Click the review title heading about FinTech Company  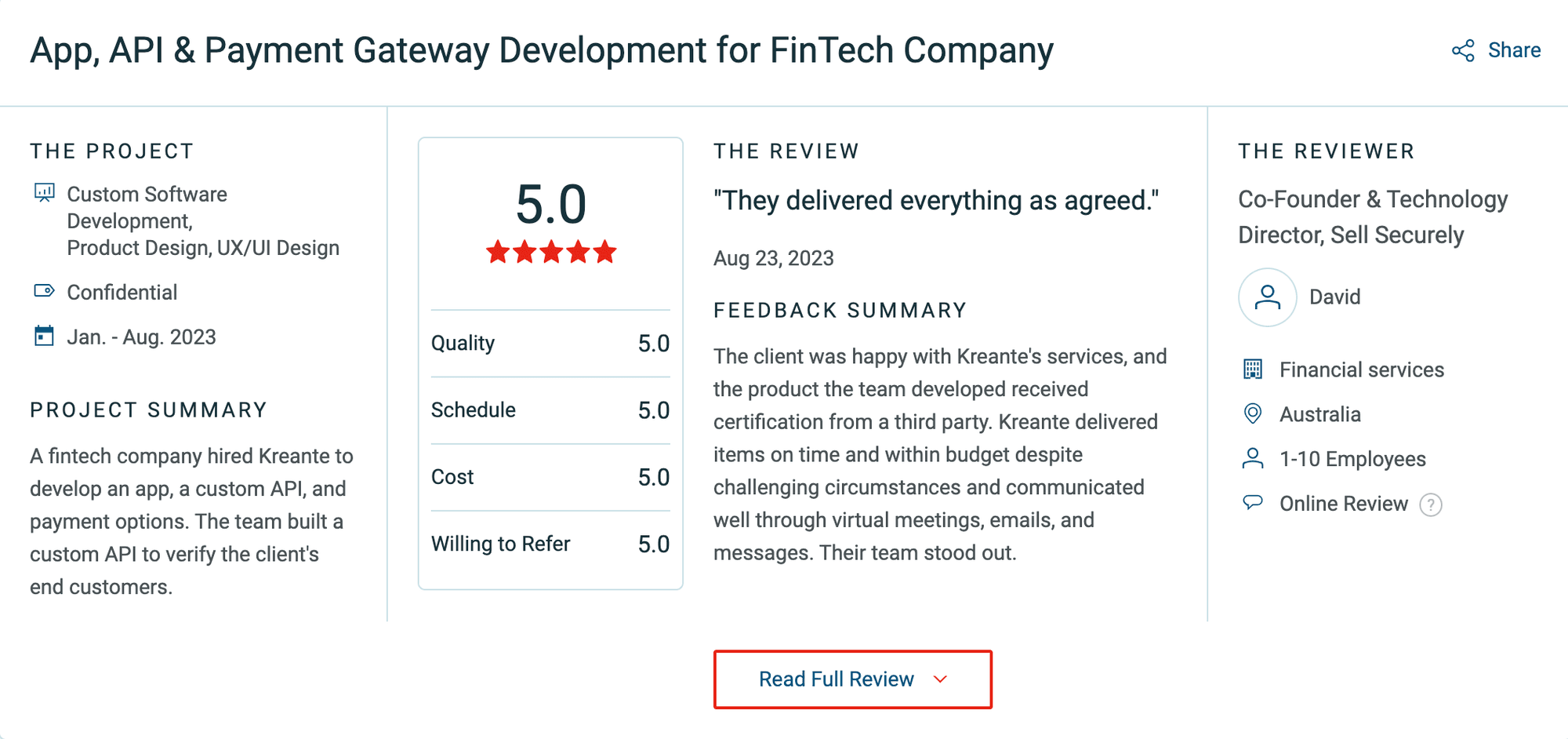[542, 50]
